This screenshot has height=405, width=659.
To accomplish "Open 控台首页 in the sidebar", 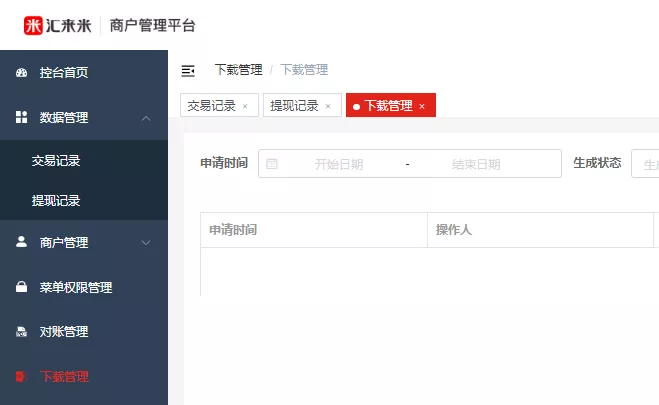I will click(x=64, y=73).
